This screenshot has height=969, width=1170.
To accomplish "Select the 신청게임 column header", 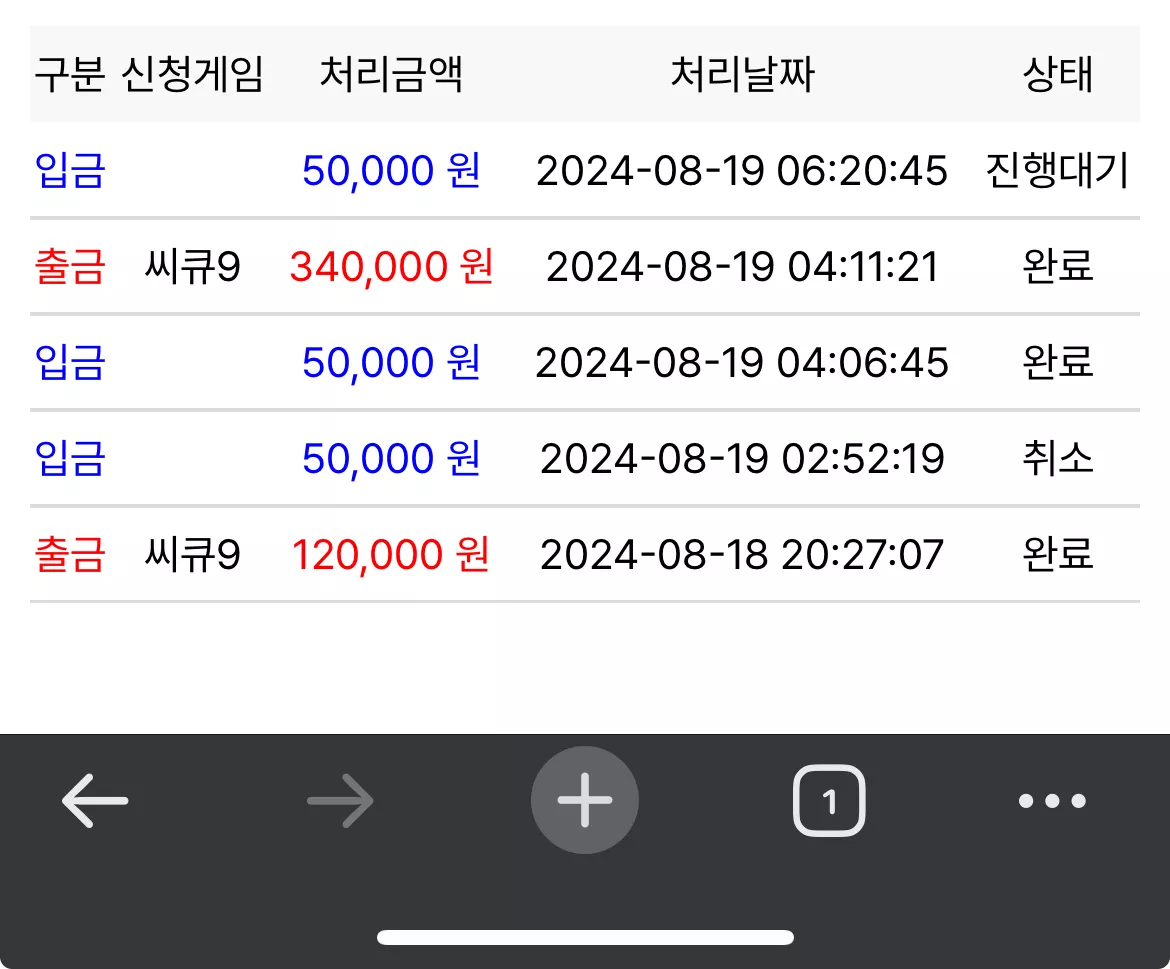I will (192, 75).
